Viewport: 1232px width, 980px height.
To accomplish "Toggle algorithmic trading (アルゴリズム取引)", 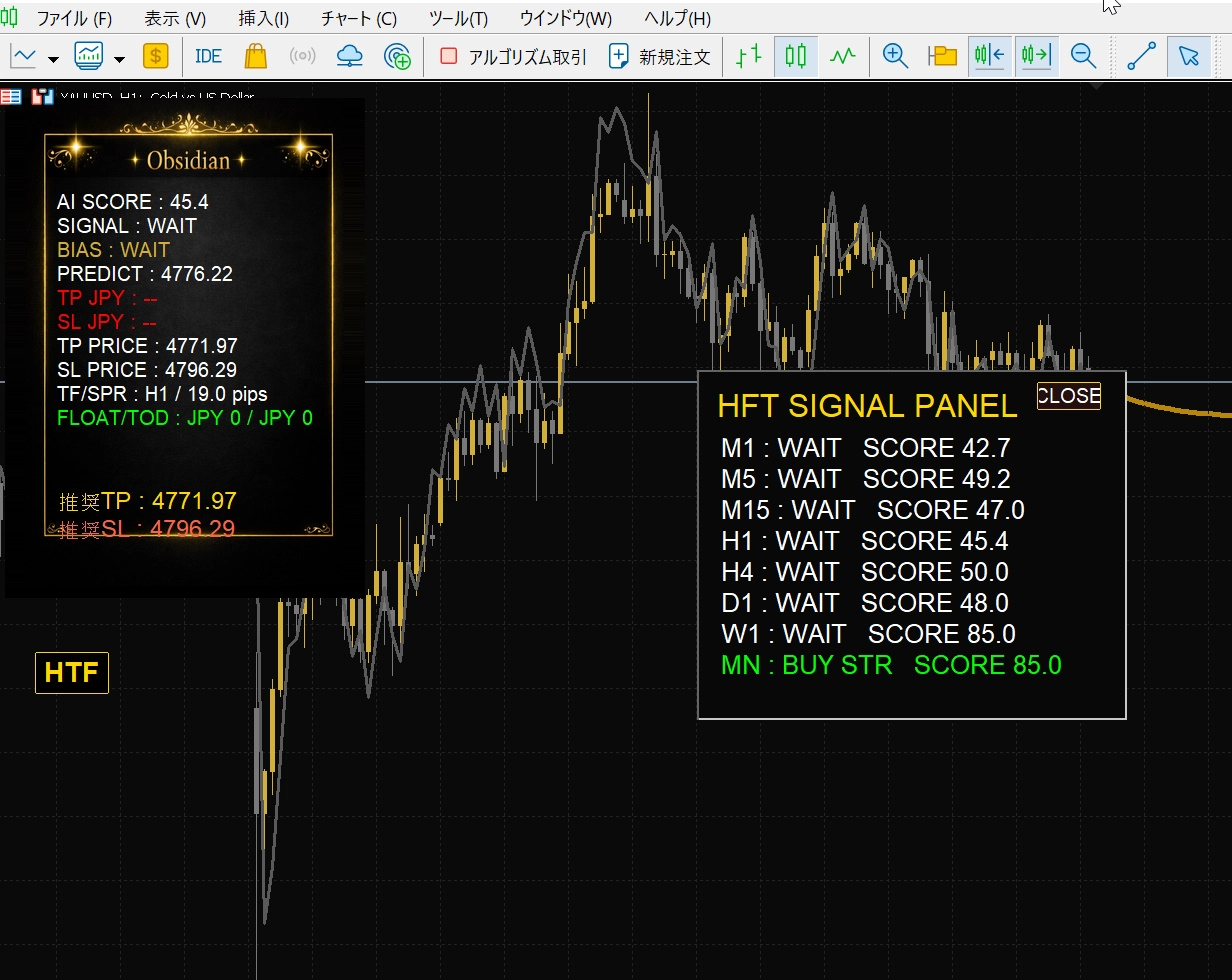I will [513, 57].
